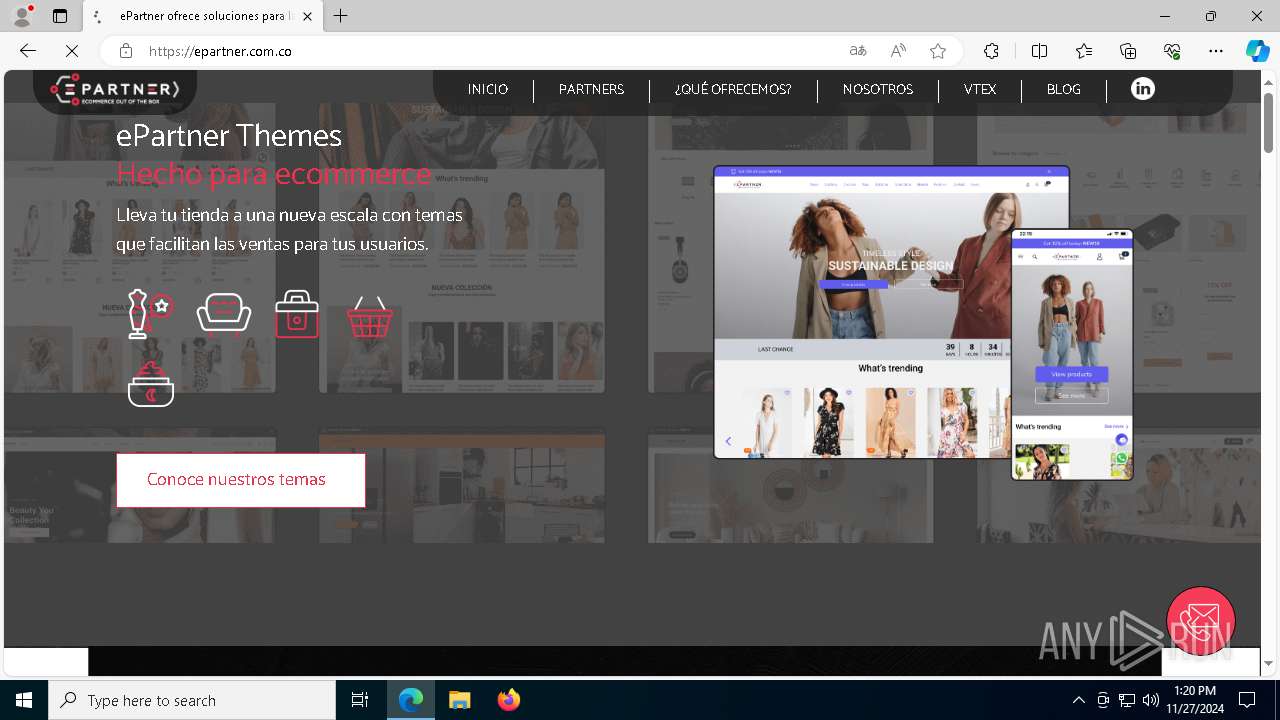The width and height of the screenshot is (1280, 720).
Task: Add this page to favorites
Action: pyautogui.click(x=938, y=51)
